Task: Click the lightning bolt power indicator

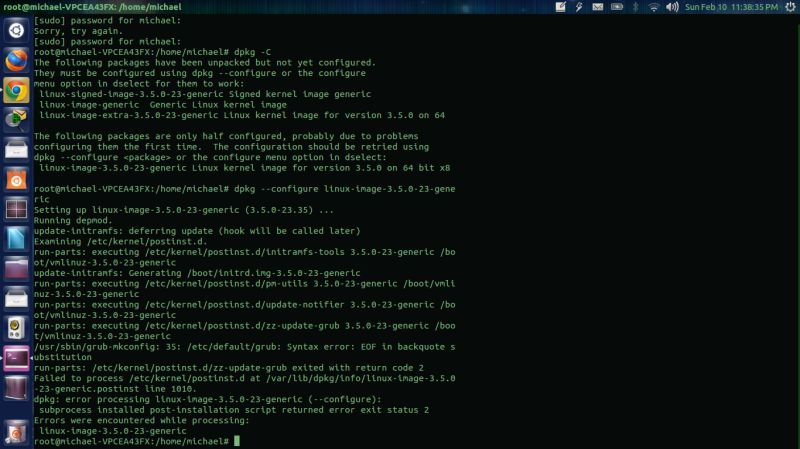Action: point(579,7)
